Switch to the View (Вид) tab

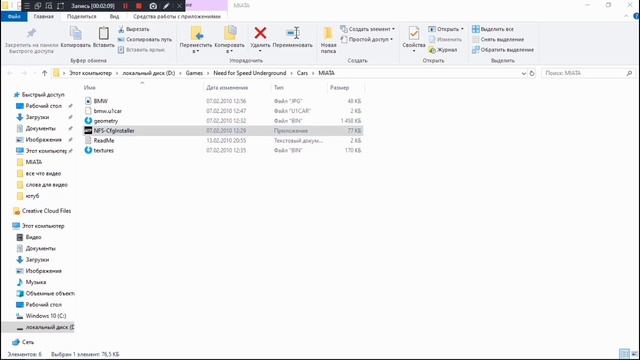pyautogui.click(x=114, y=17)
